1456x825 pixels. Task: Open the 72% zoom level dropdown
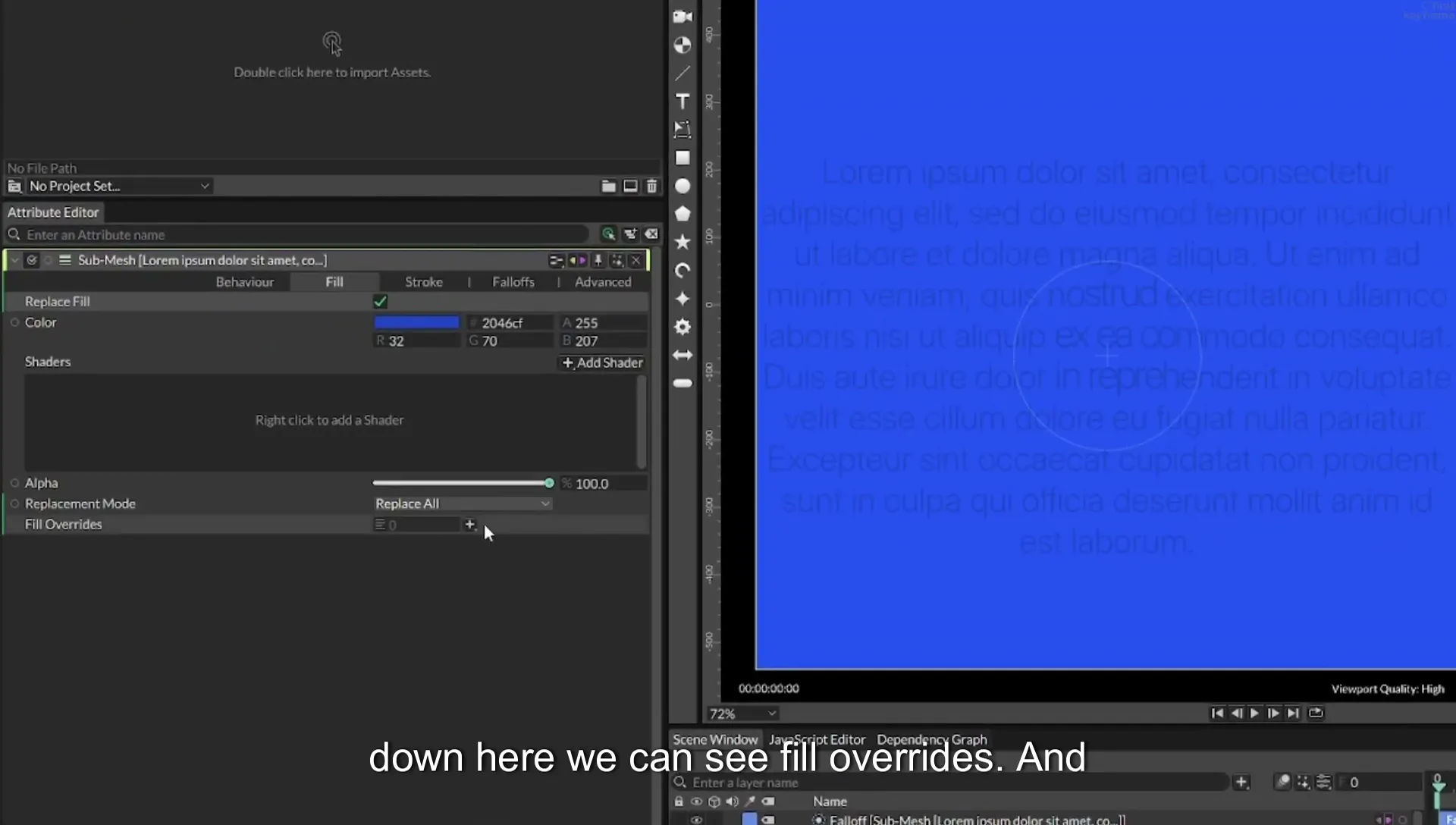742,714
